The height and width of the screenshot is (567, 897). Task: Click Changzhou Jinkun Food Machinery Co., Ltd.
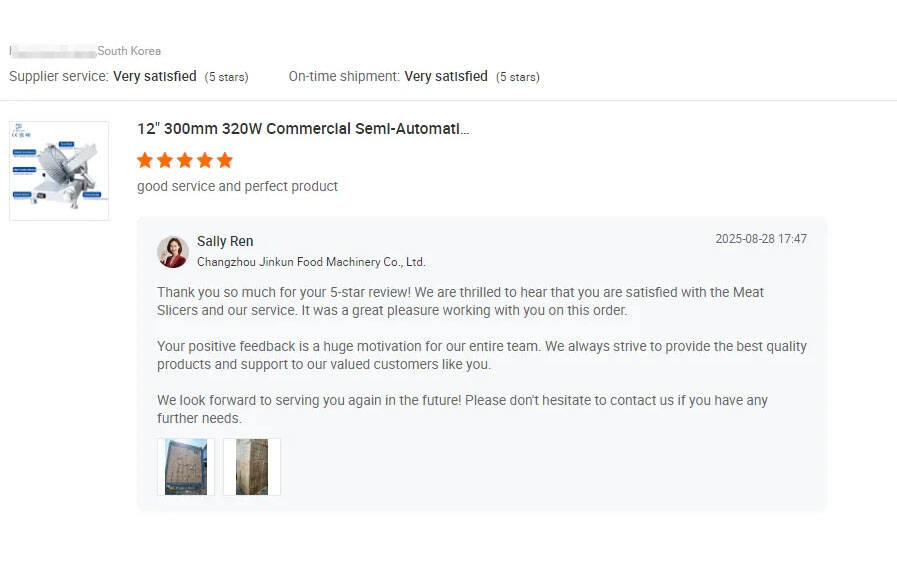coord(311,262)
